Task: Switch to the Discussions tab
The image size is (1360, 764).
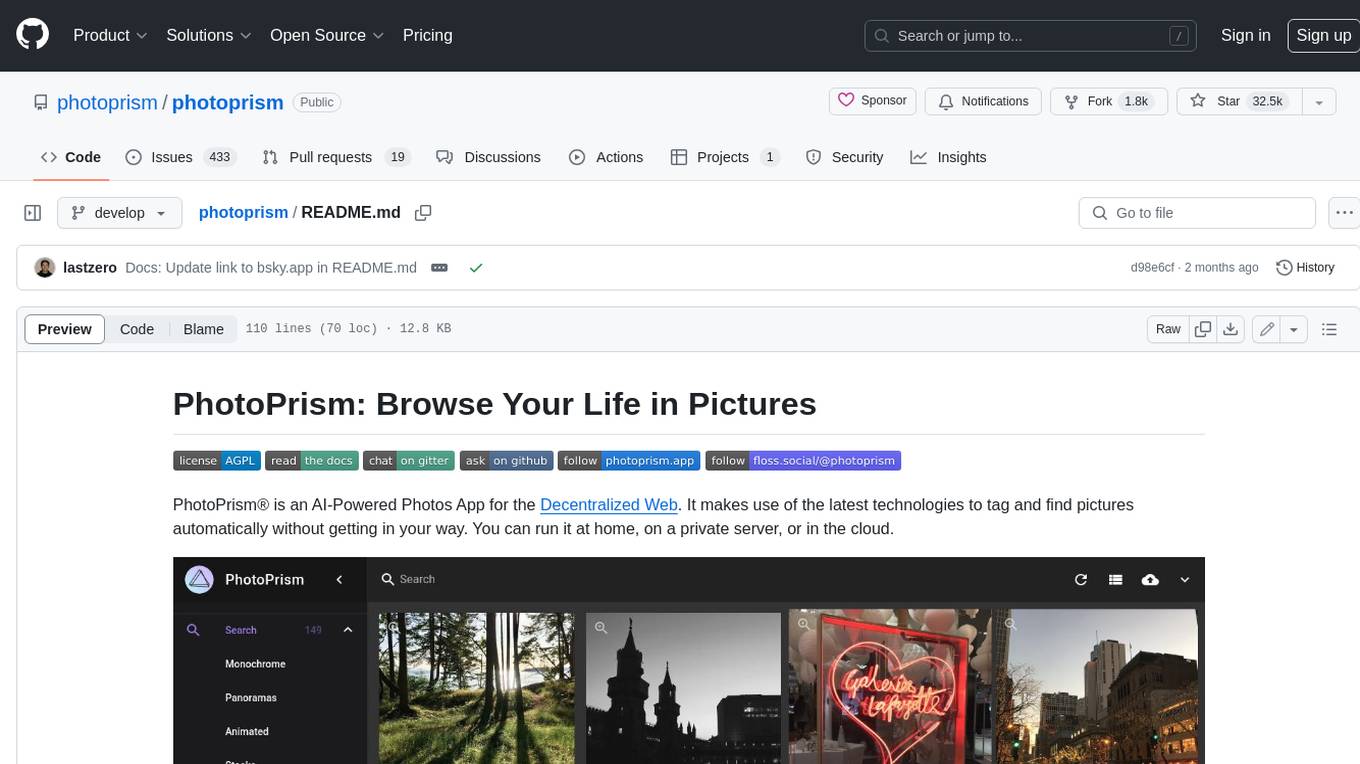Action: tap(488, 157)
